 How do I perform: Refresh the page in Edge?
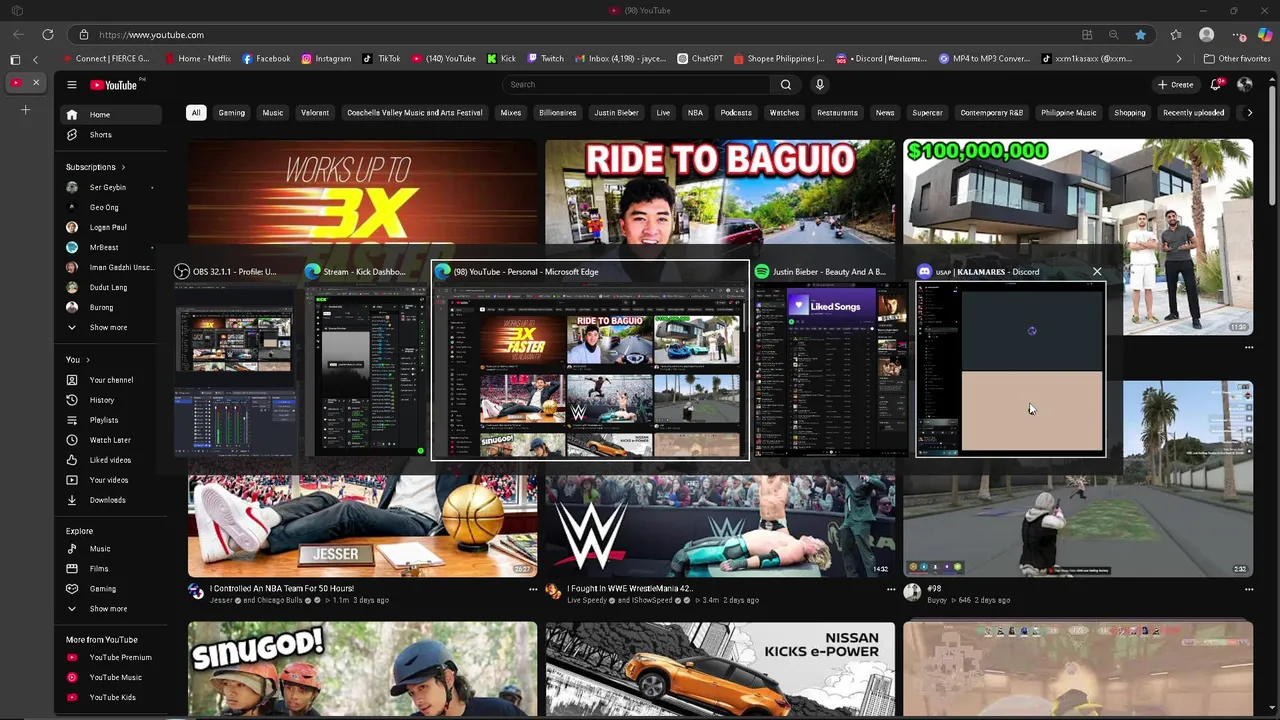point(47,35)
